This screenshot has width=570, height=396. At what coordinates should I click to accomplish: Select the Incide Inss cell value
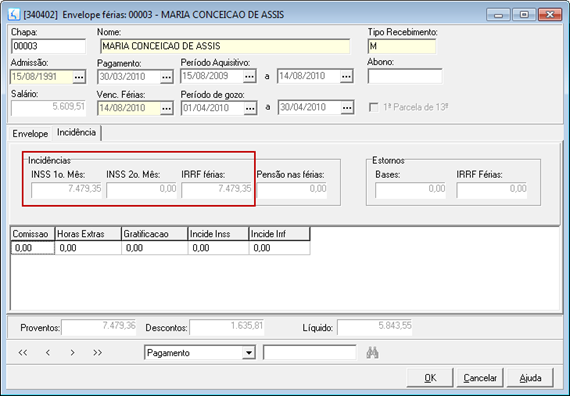coord(218,248)
